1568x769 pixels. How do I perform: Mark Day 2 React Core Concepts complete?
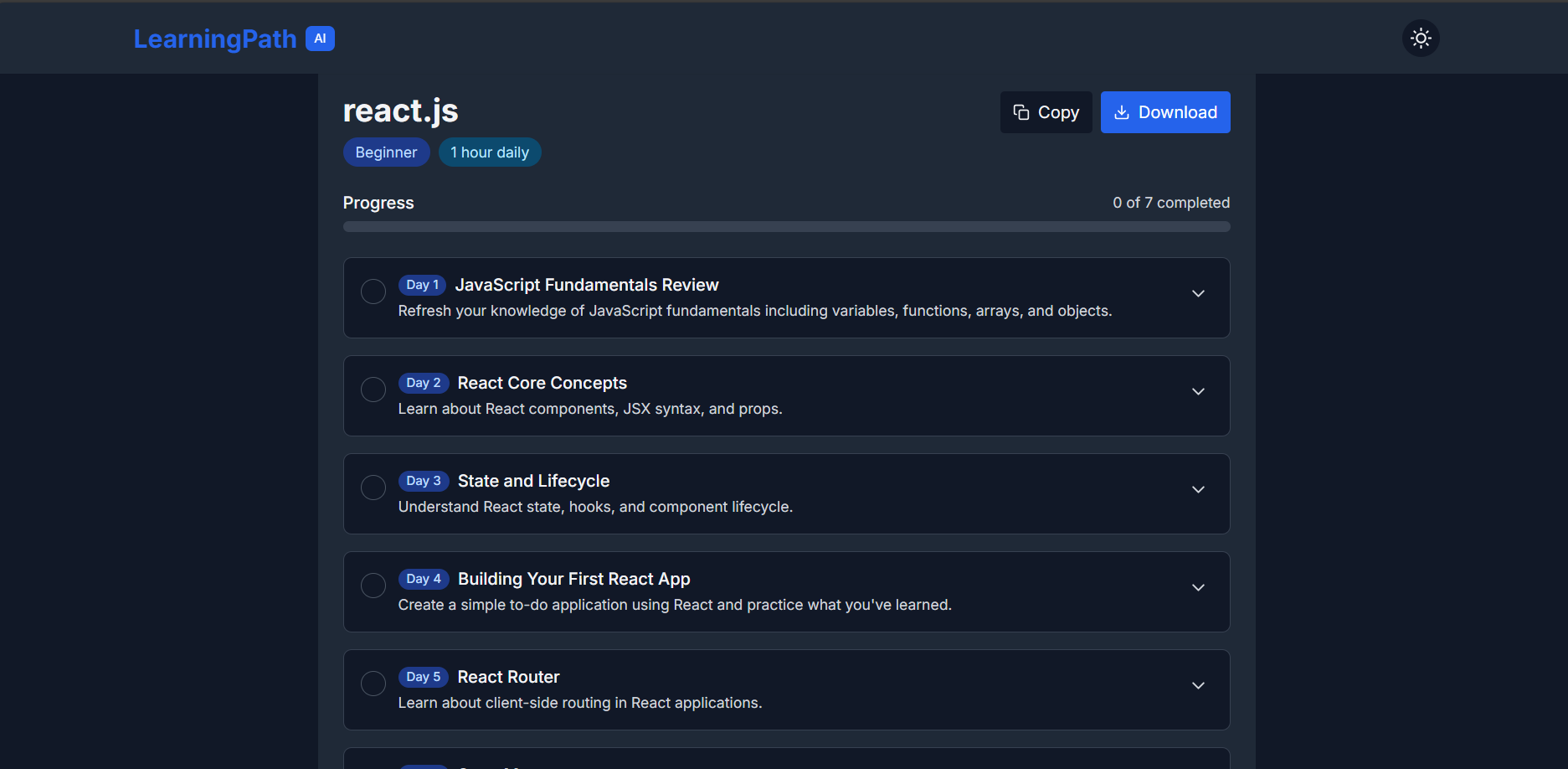coord(373,390)
